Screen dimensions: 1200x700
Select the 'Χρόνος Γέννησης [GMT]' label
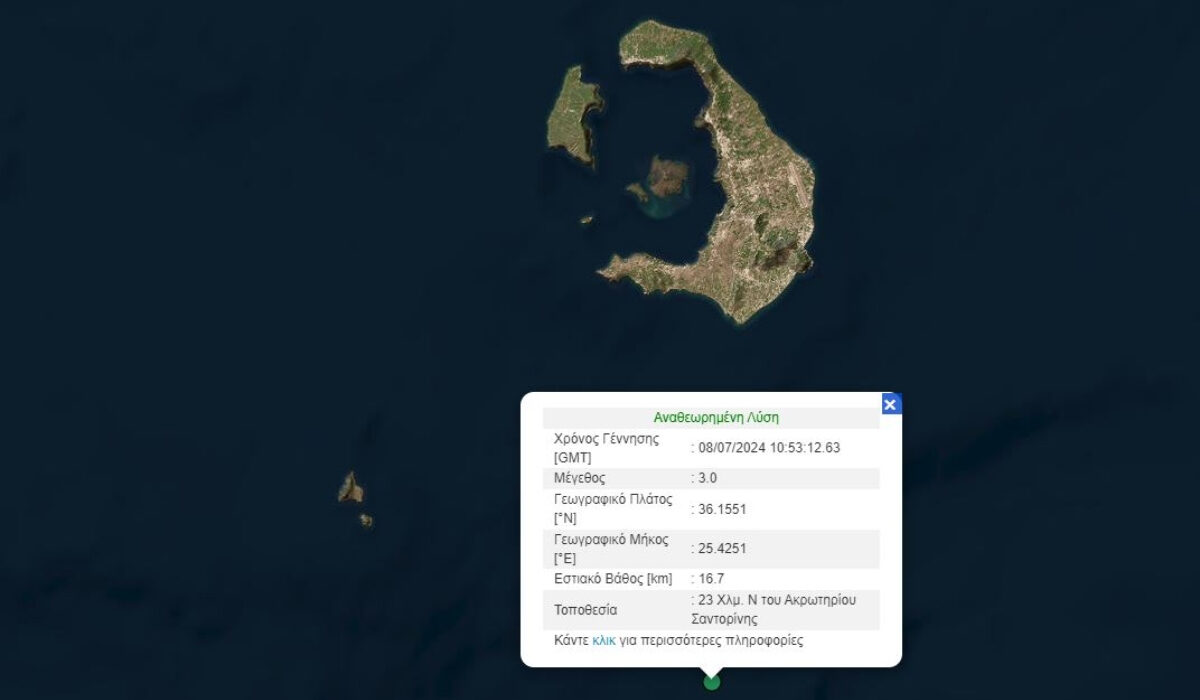606,448
